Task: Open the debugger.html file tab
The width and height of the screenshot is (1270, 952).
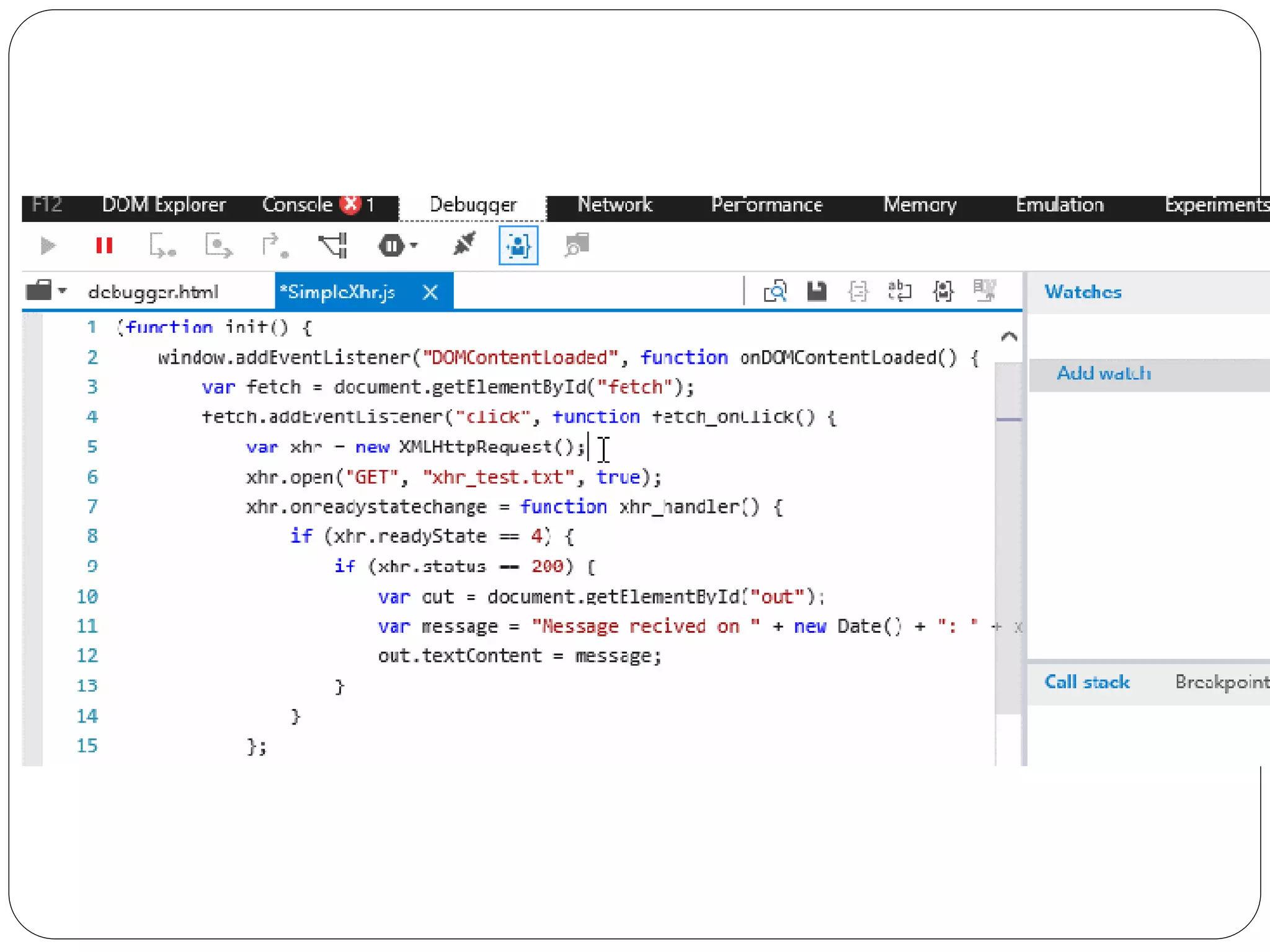Action: pos(153,292)
